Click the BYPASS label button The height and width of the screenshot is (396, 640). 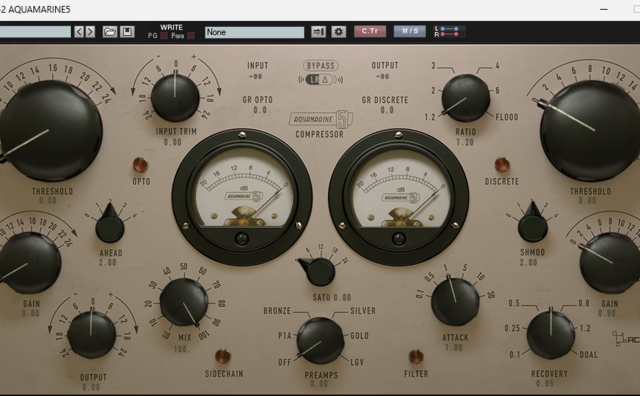point(320,66)
